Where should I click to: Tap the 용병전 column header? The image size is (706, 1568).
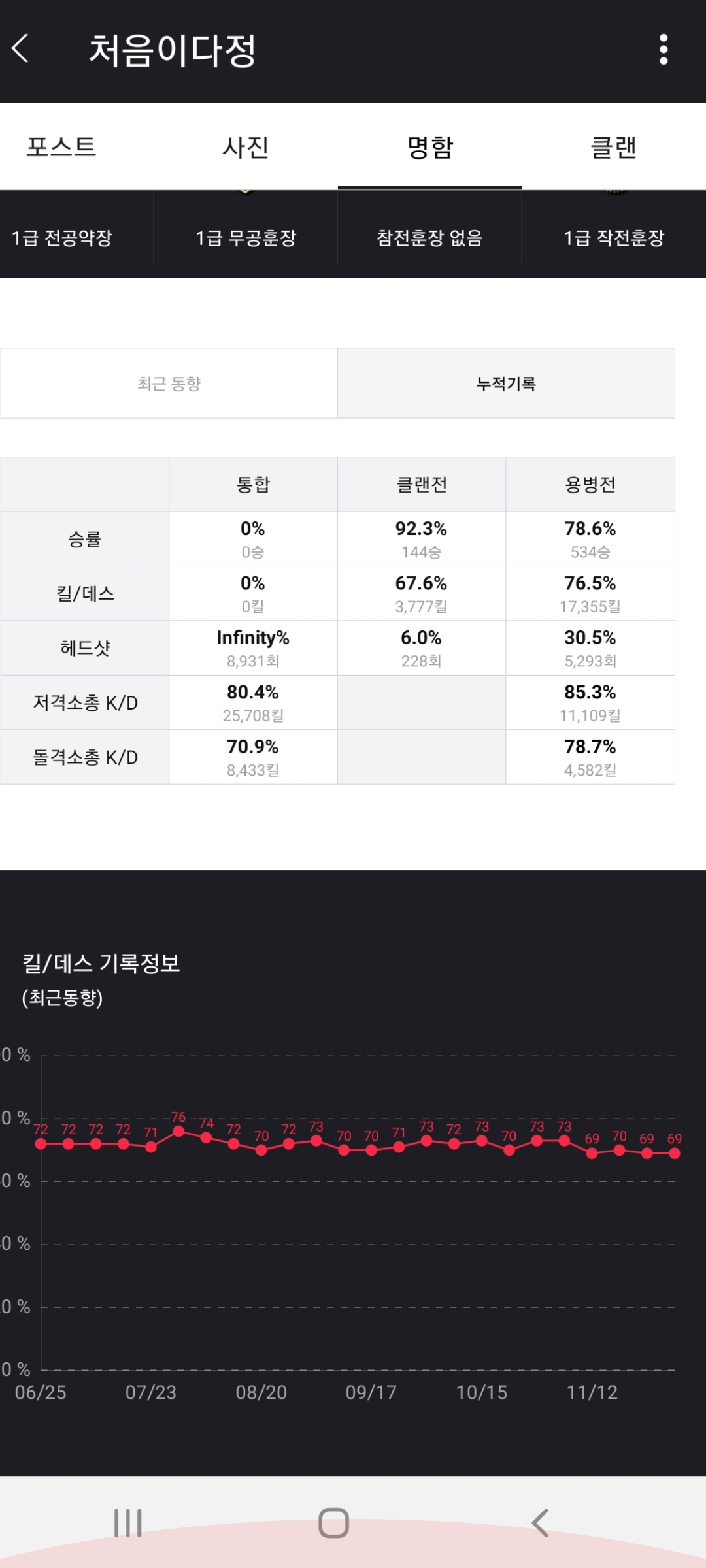(590, 484)
